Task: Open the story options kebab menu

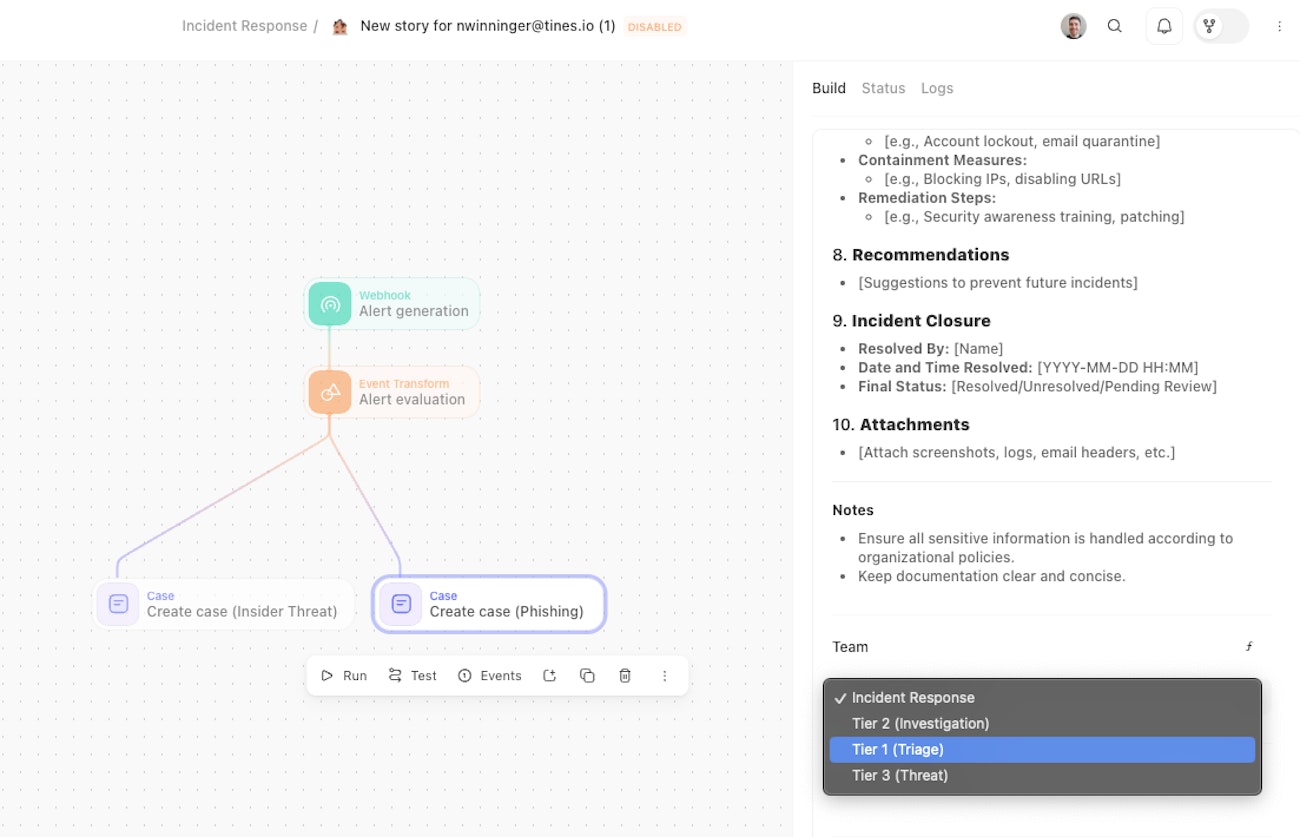Action: pyautogui.click(x=1279, y=27)
